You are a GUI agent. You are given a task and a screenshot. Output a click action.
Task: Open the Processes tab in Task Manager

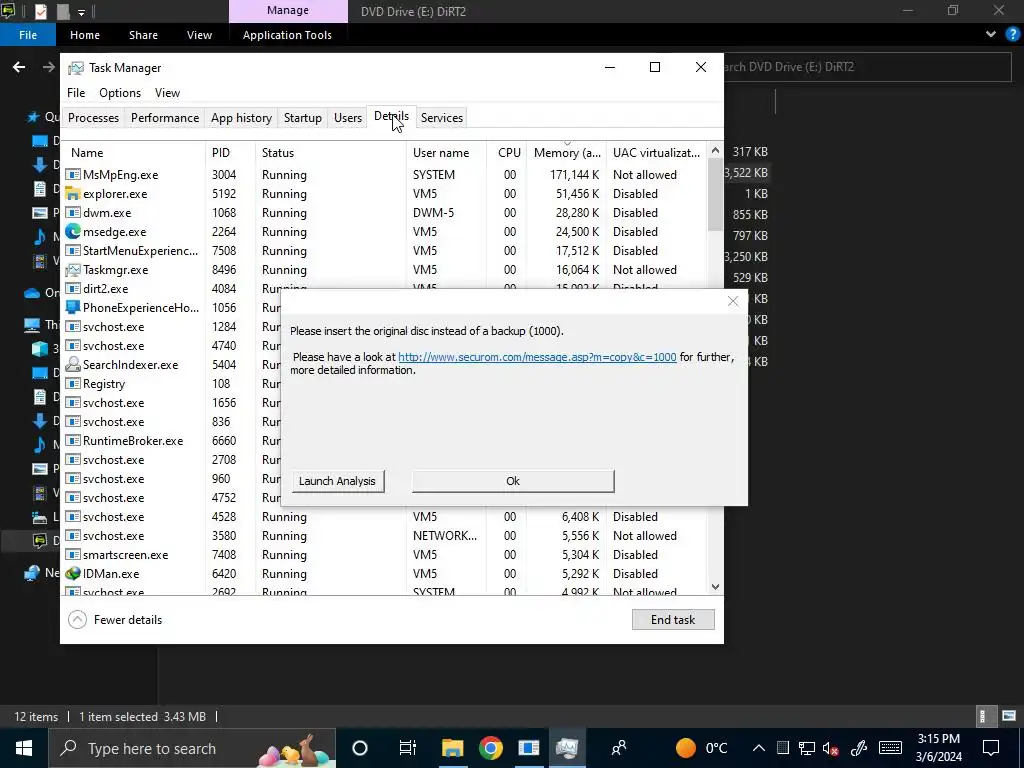point(93,118)
